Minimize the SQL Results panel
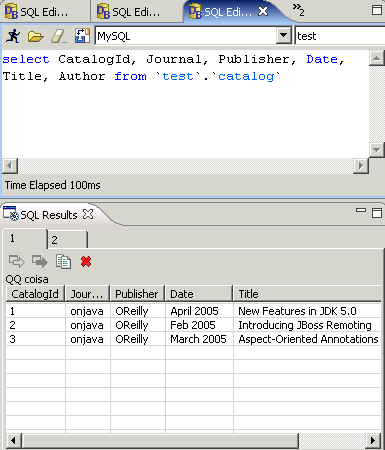 click(x=361, y=210)
